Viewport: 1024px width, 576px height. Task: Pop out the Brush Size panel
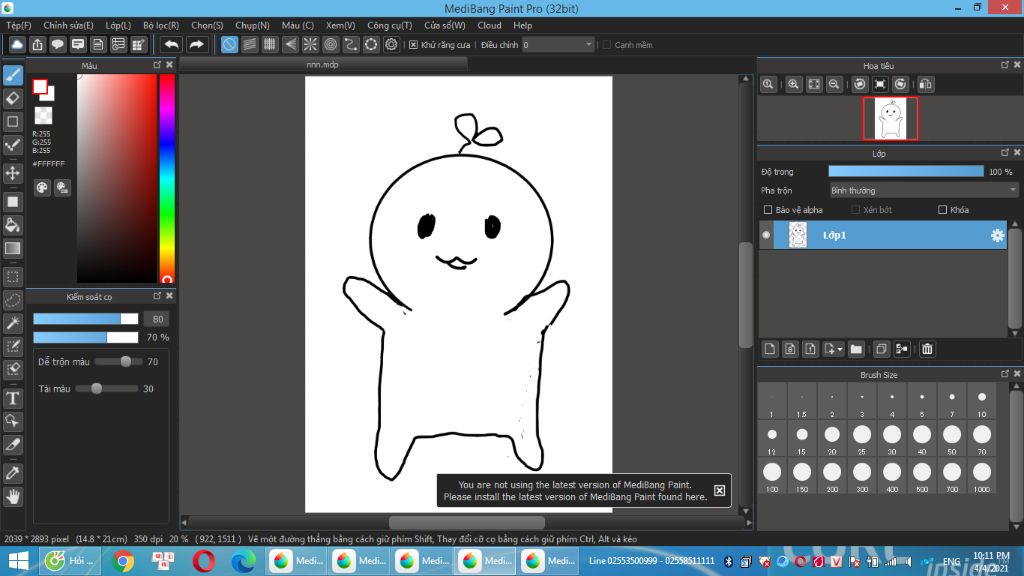pos(1004,374)
